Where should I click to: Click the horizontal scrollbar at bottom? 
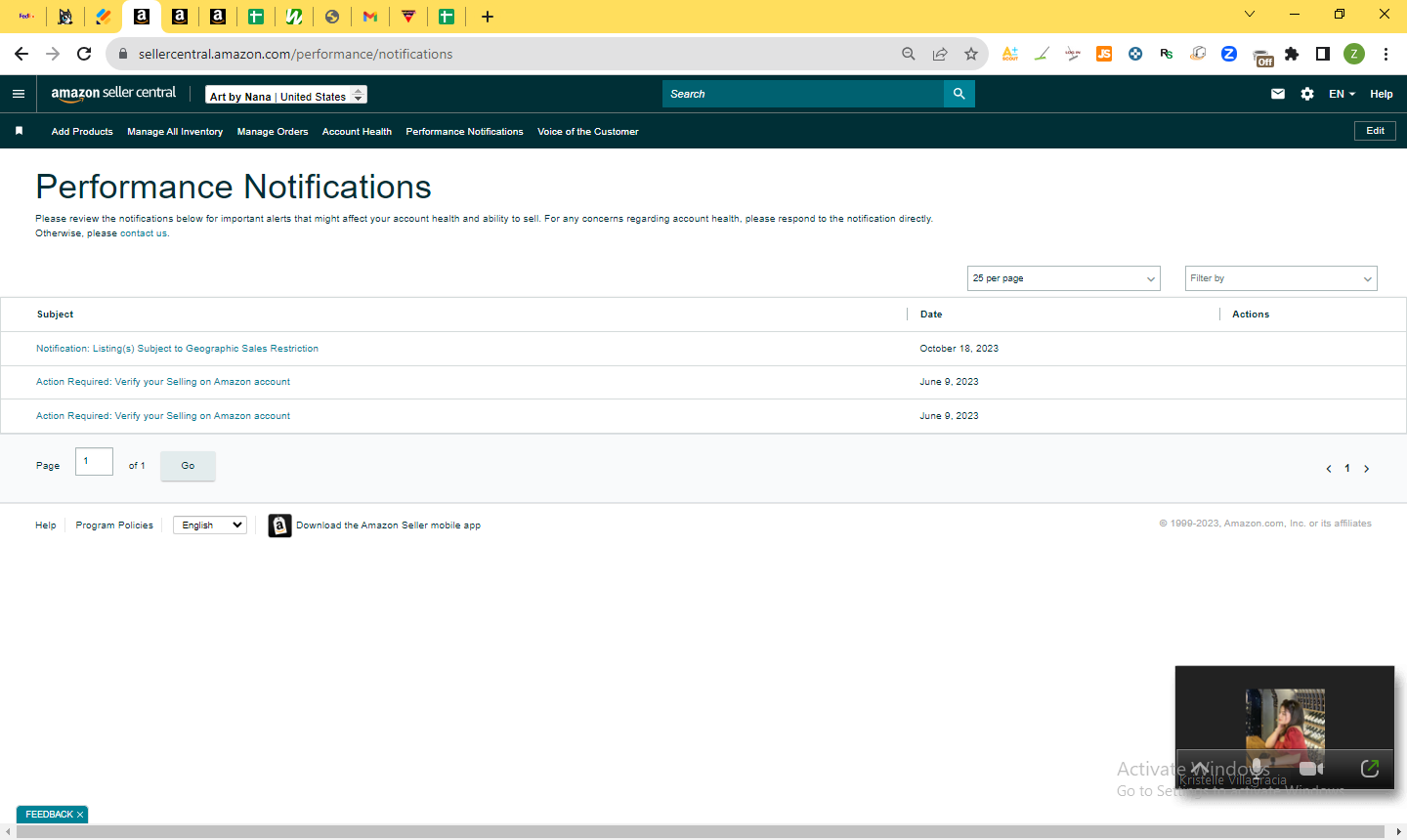[702, 831]
